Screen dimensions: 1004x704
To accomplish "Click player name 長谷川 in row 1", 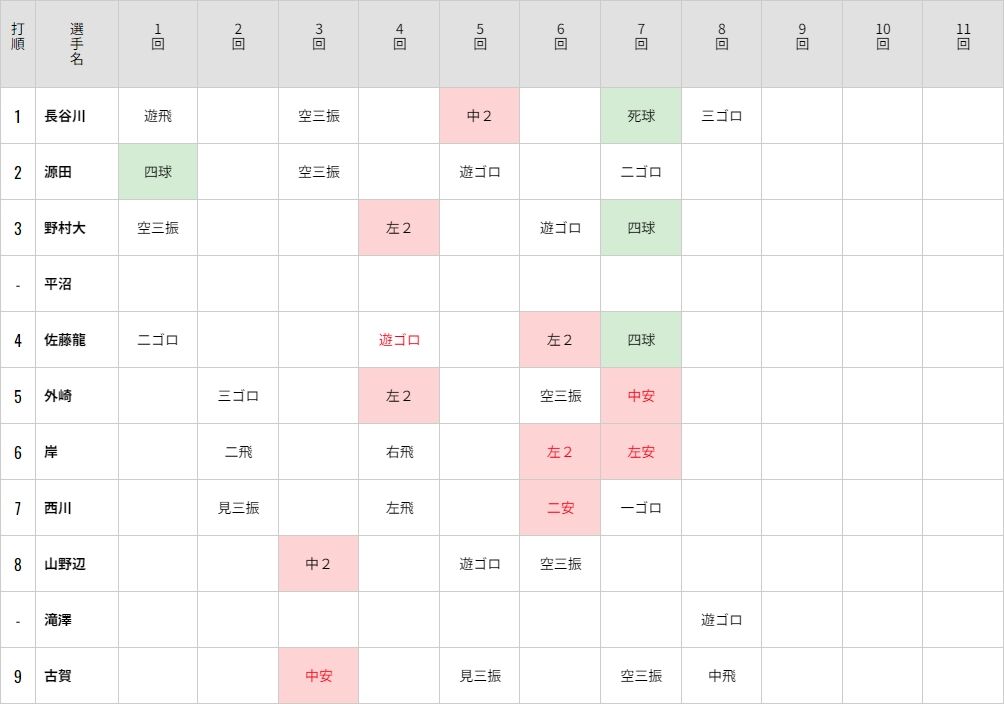I will [x=65, y=116].
